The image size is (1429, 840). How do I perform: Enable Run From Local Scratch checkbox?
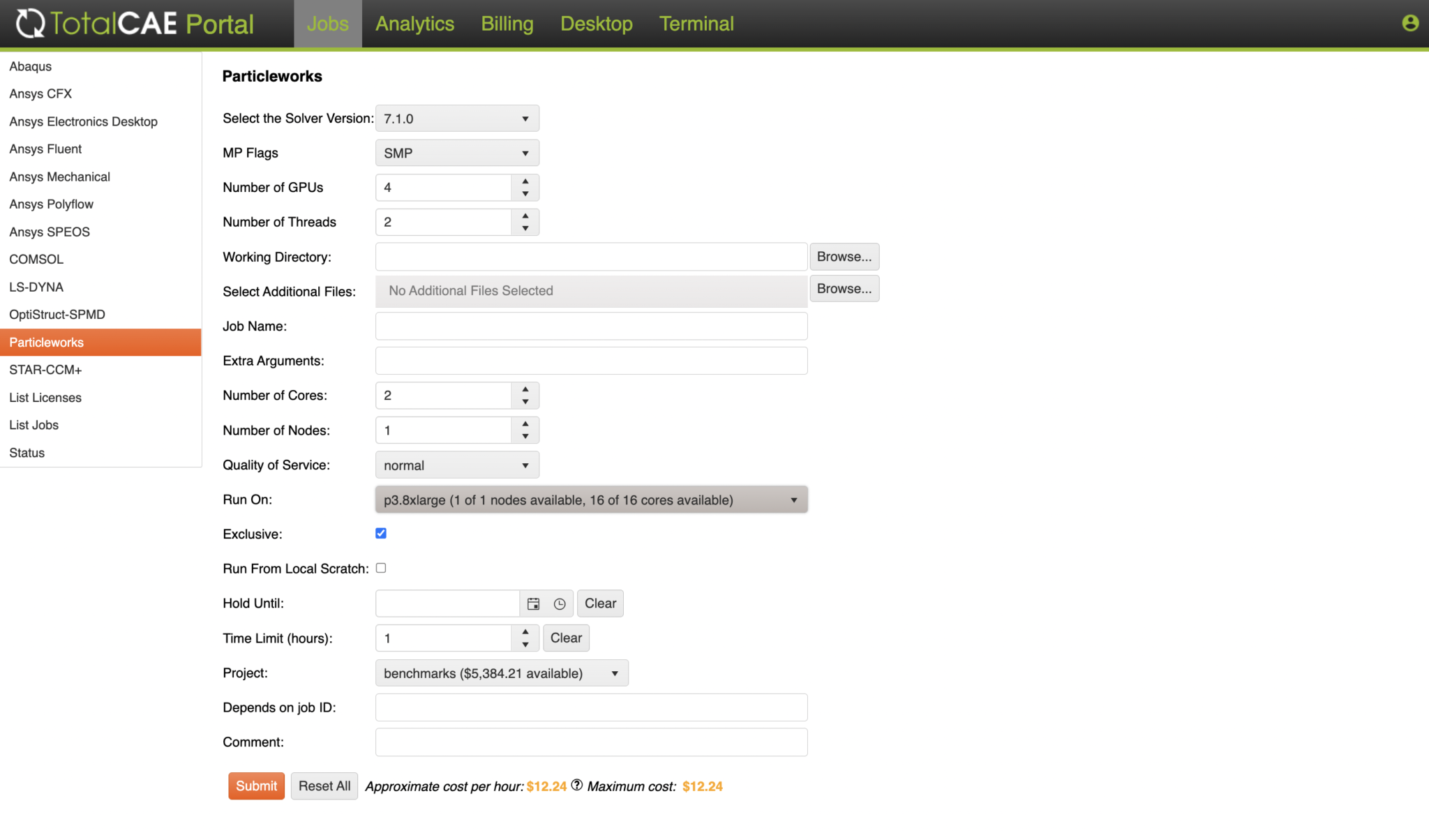click(381, 568)
